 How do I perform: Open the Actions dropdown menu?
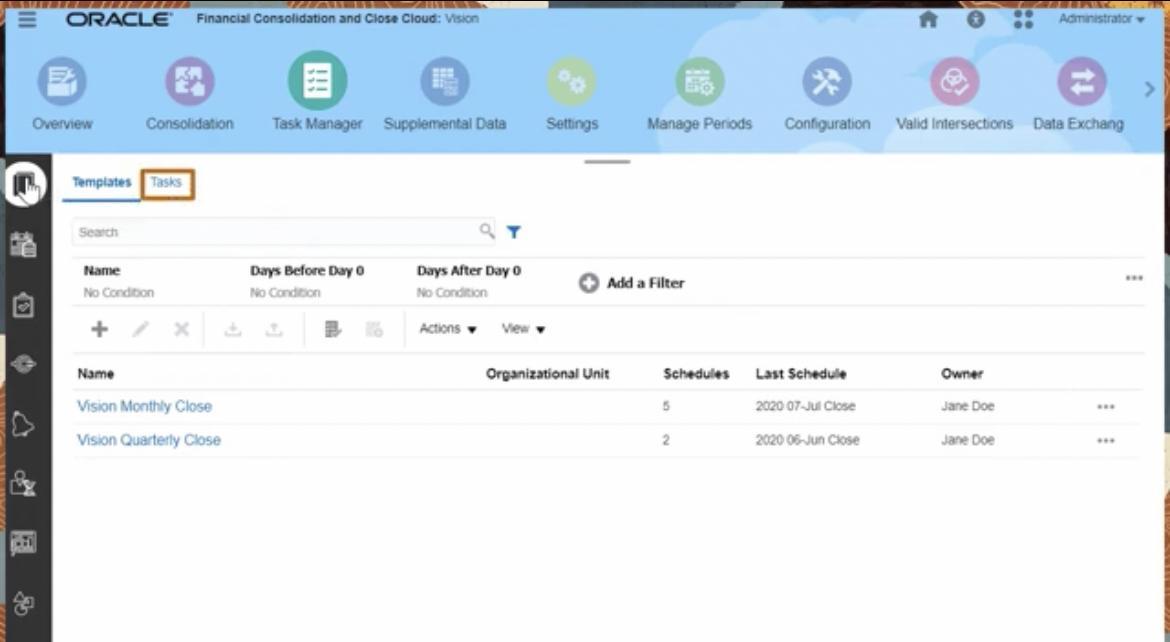pyautogui.click(x=448, y=328)
